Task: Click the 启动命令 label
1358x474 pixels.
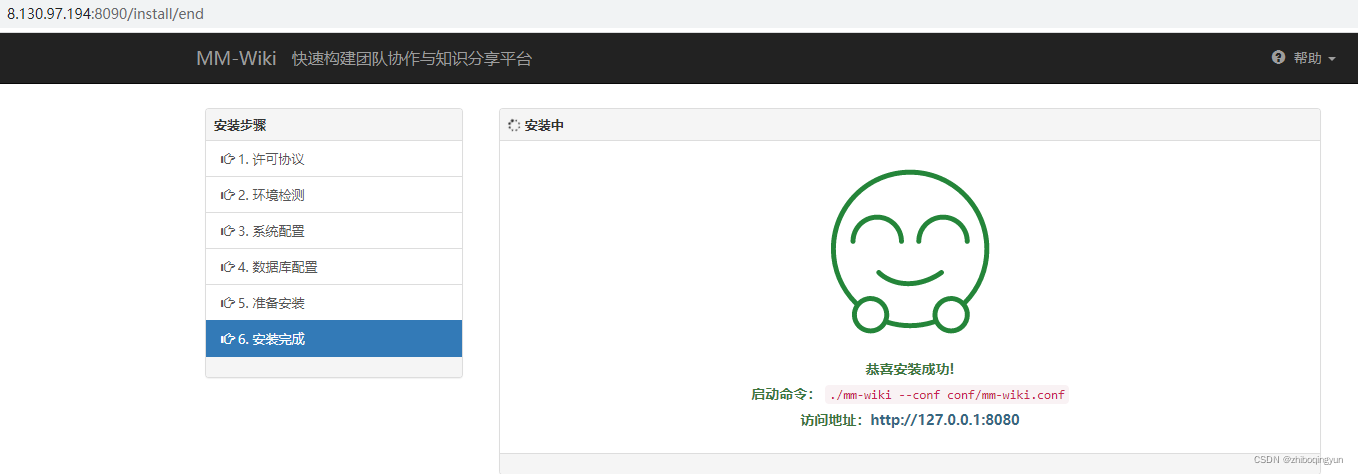Action: coord(785,394)
